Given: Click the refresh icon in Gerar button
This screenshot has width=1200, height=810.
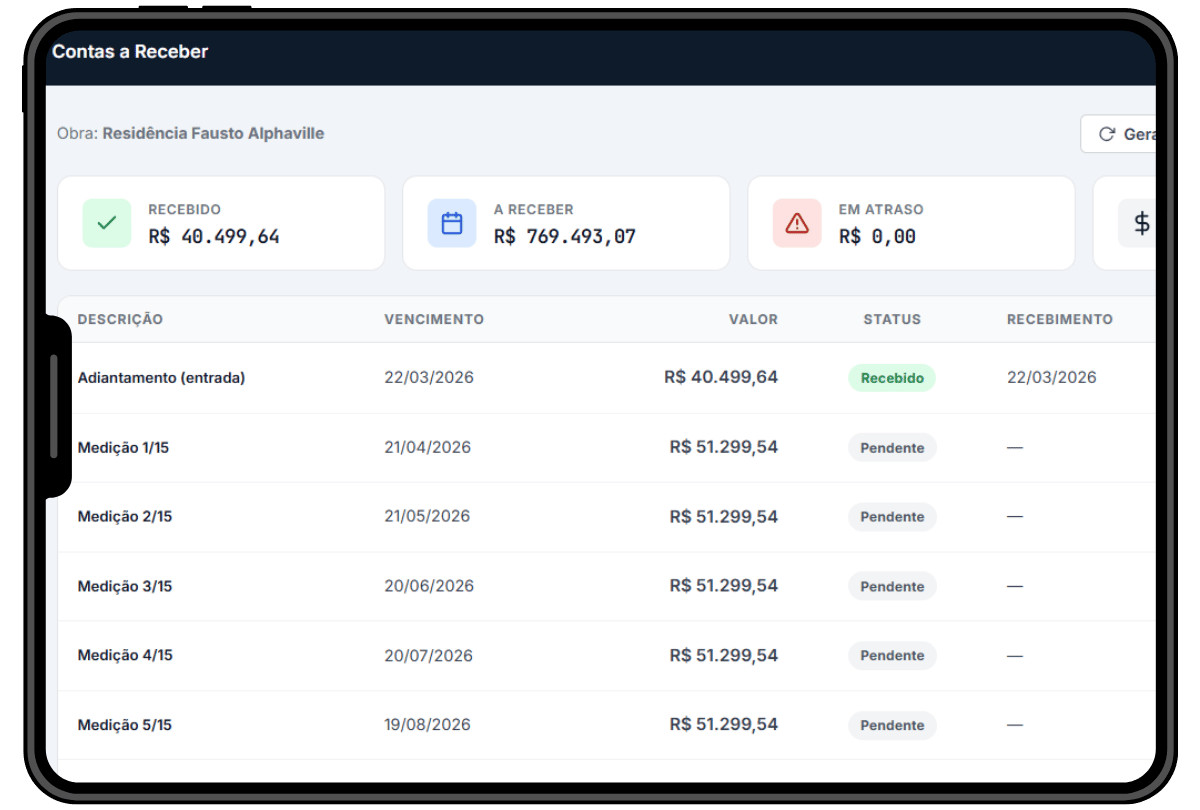Looking at the screenshot, I should tap(1107, 134).
